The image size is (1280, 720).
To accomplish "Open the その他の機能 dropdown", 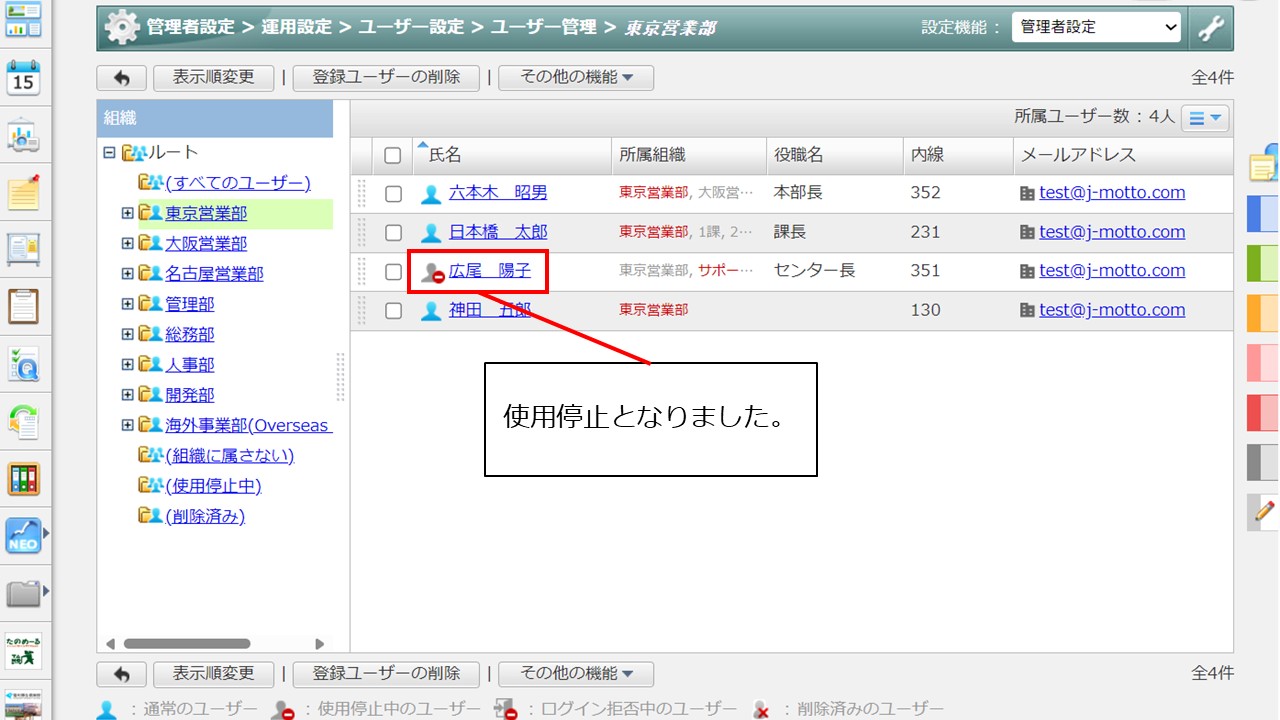I will pos(576,77).
